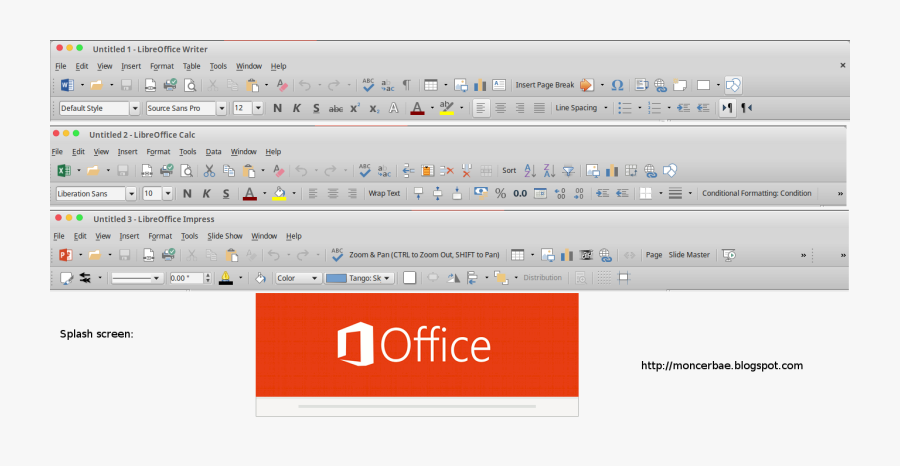Screen dimensions: 900x466
Task: Expand Line Spacing dropdown in Writer
Action: click(606, 108)
